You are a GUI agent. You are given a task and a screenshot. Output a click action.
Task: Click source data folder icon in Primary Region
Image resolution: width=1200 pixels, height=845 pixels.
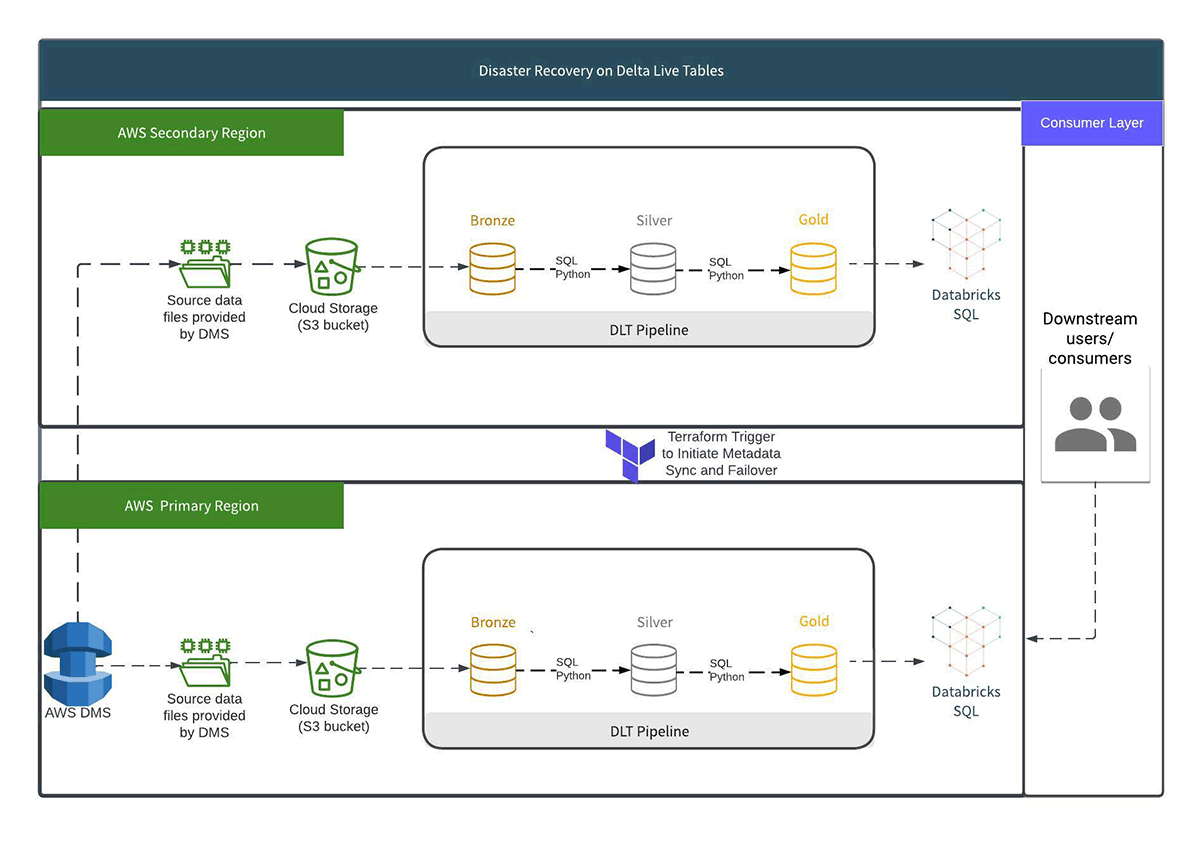(x=205, y=664)
